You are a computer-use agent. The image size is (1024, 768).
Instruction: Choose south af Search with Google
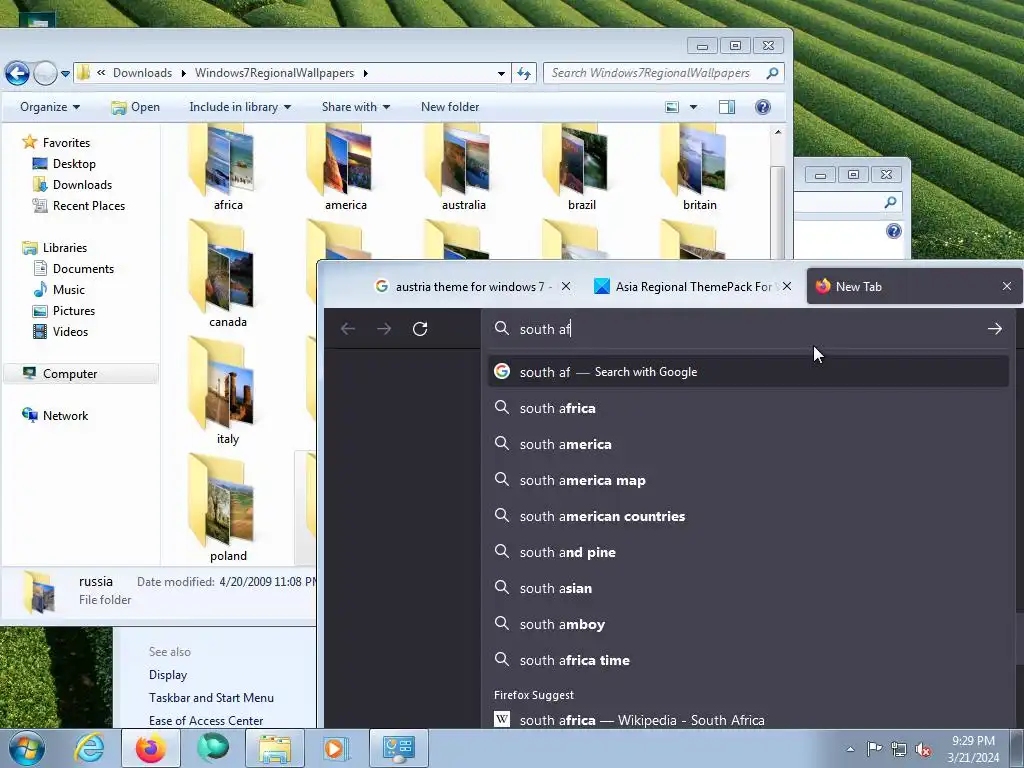(x=748, y=372)
